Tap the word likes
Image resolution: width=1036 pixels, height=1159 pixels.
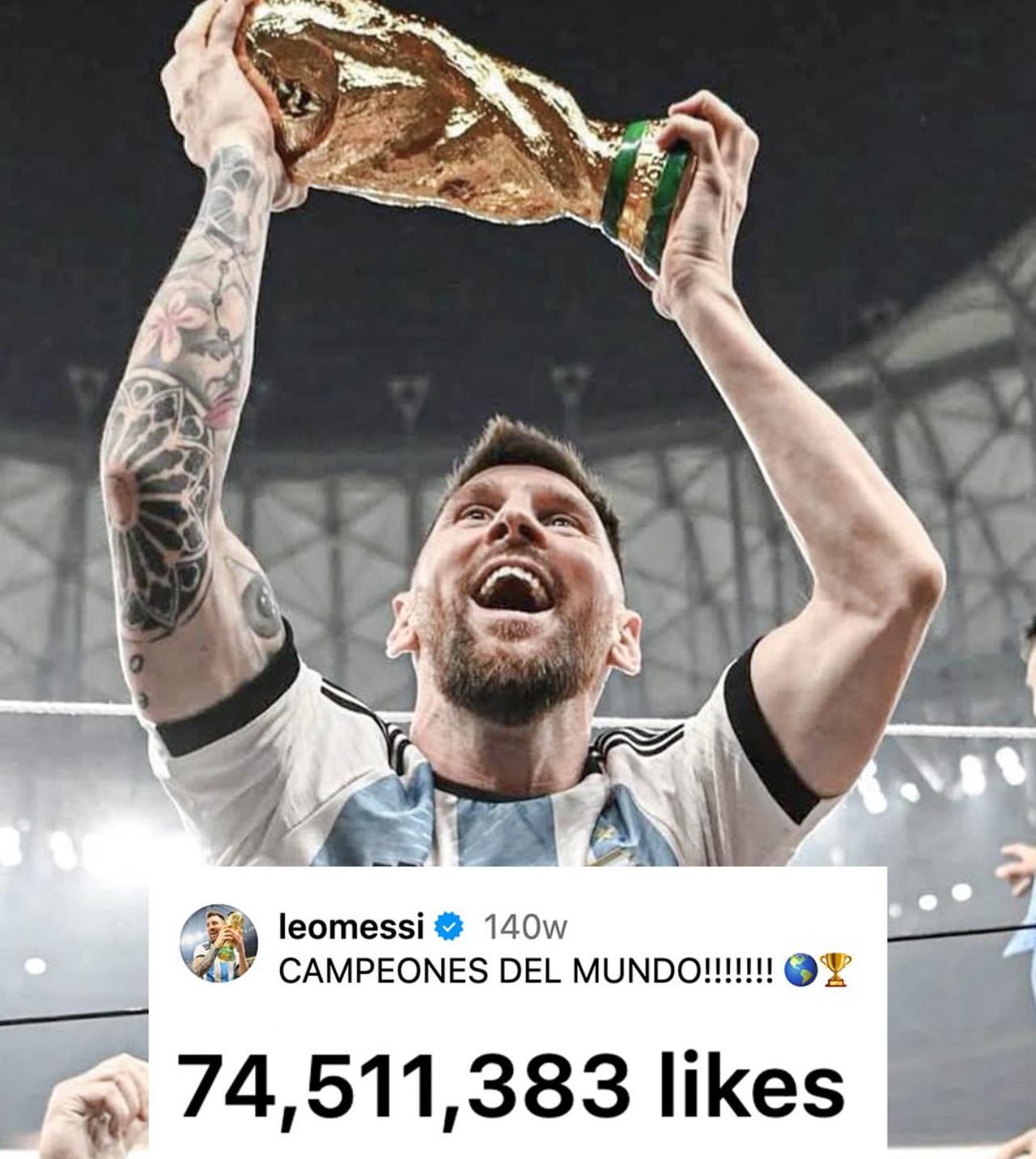[x=753, y=1085]
